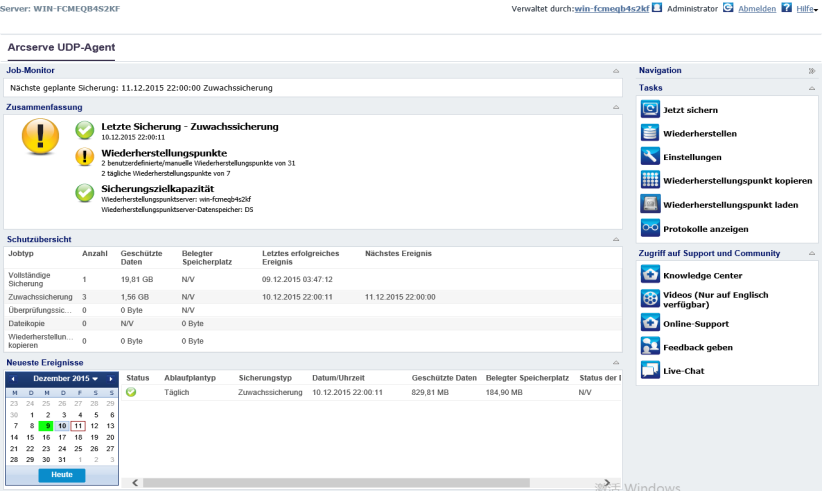The width and height of the screenshot is (822, 491).
Task: Click the large yellow warning summary icon
Action: (40, 136)
